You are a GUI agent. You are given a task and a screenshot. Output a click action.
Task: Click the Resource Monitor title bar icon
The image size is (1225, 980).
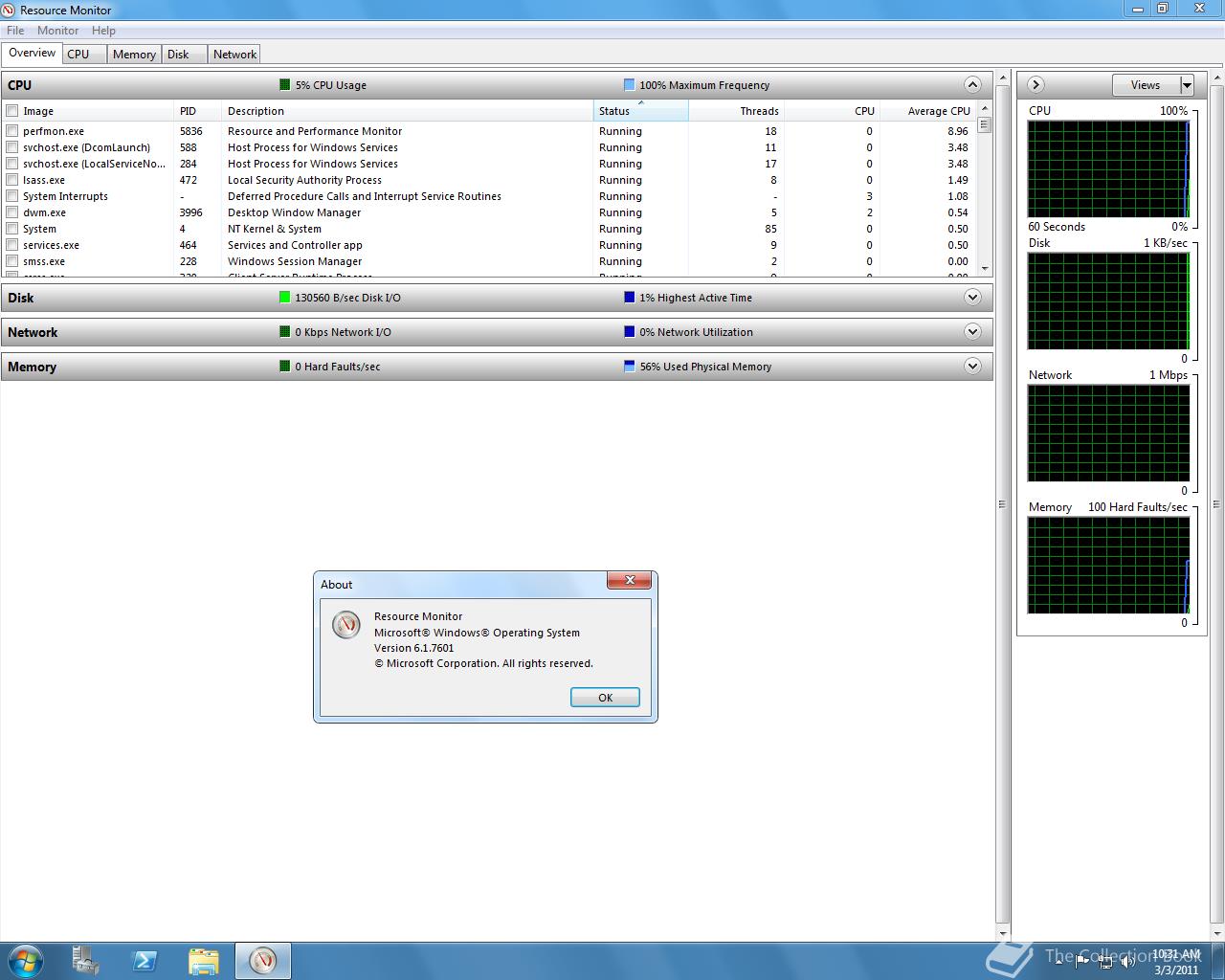tap(9, 10)
